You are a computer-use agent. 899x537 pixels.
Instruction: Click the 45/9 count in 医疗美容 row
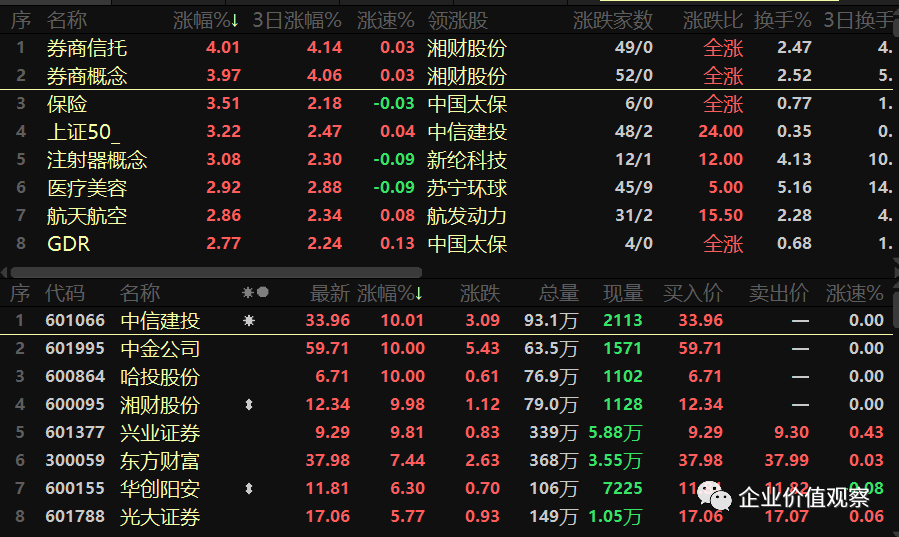tap(634, 187)
